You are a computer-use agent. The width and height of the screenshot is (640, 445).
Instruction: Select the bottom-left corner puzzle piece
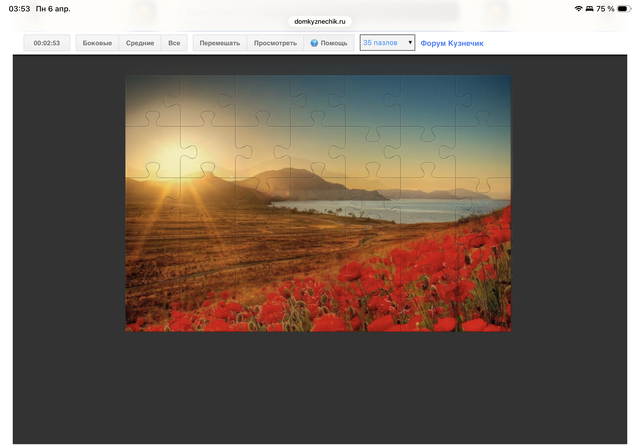(x=152, y=306)
